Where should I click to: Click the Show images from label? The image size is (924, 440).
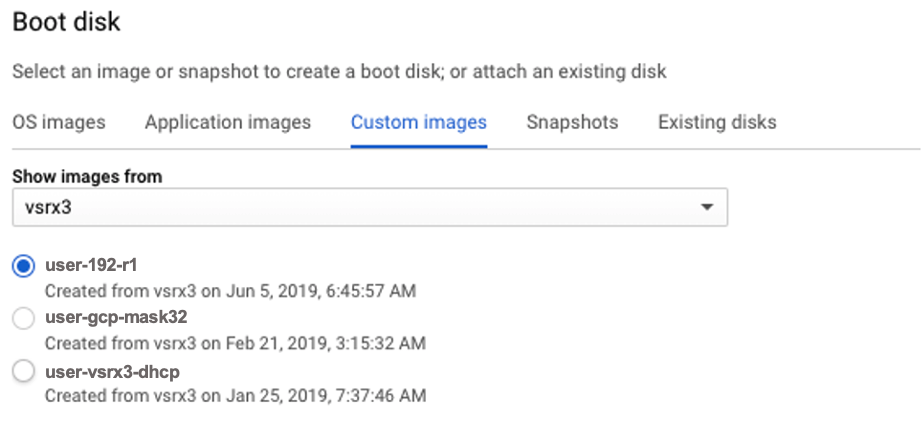[87, 177]
